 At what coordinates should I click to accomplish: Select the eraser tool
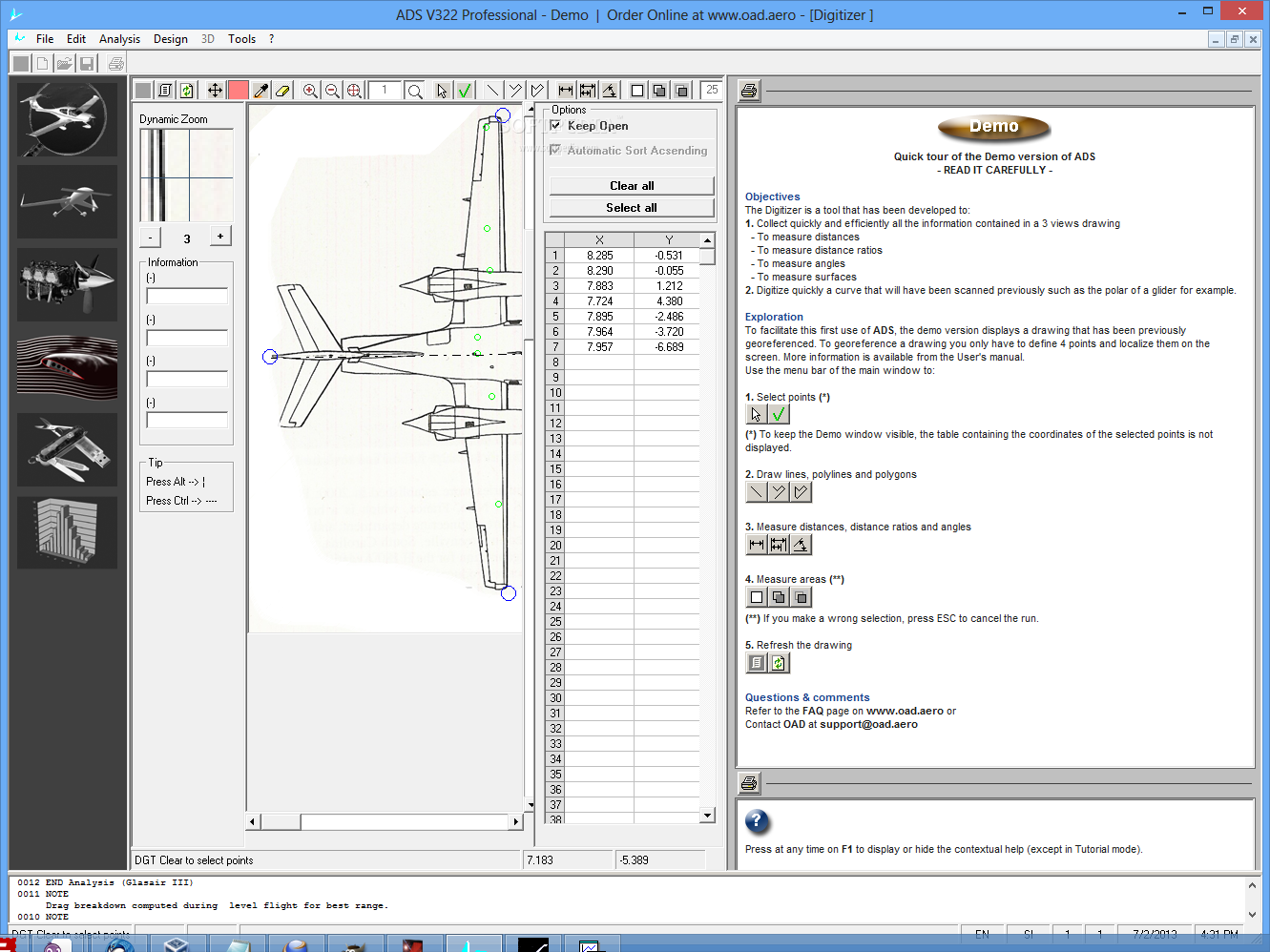282,91
